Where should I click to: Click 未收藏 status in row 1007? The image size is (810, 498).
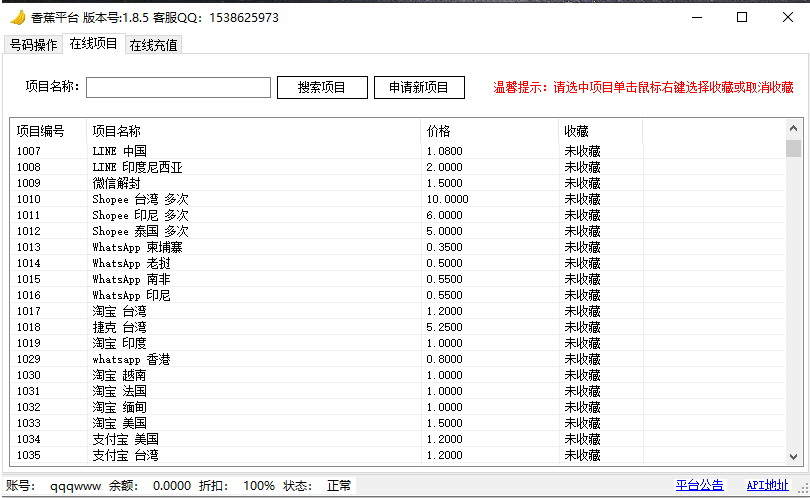(x=582, y=151)
